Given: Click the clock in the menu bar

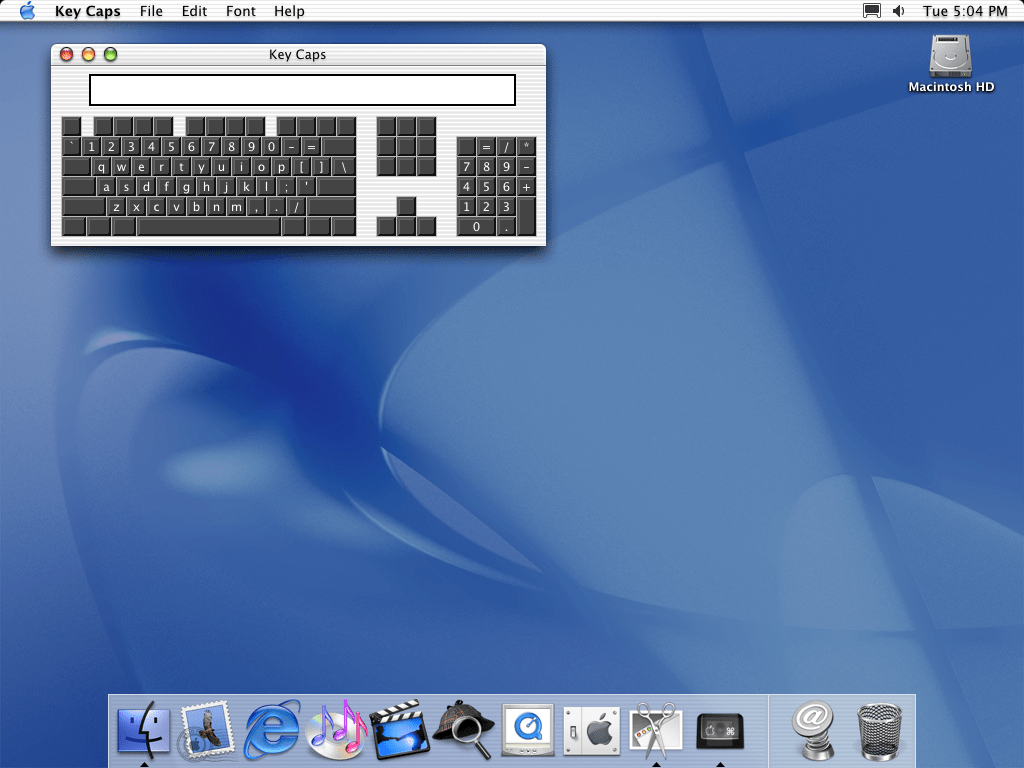Looking at the screenshot, I should pos(965,11).
